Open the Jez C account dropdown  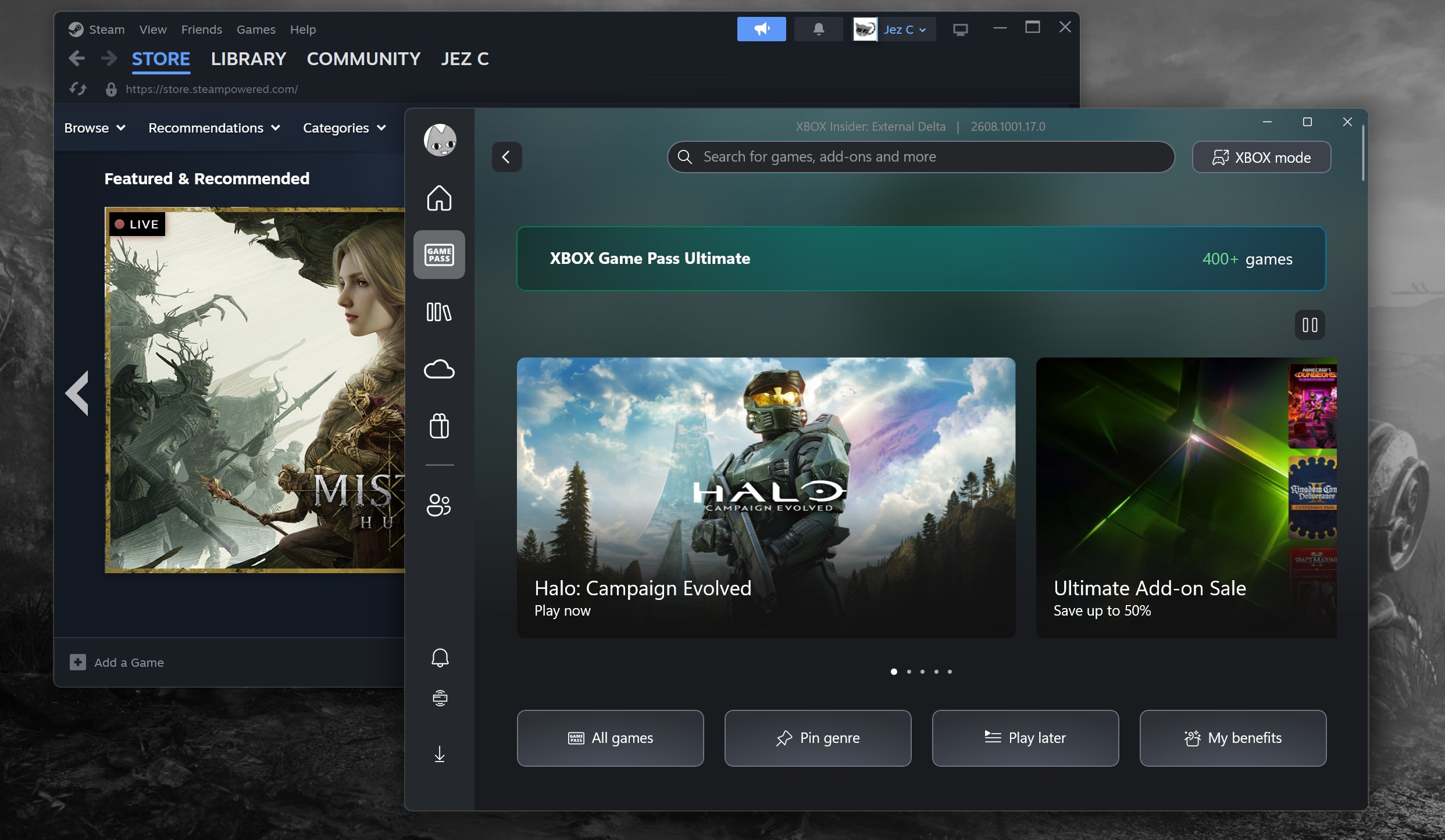[905, 29]
